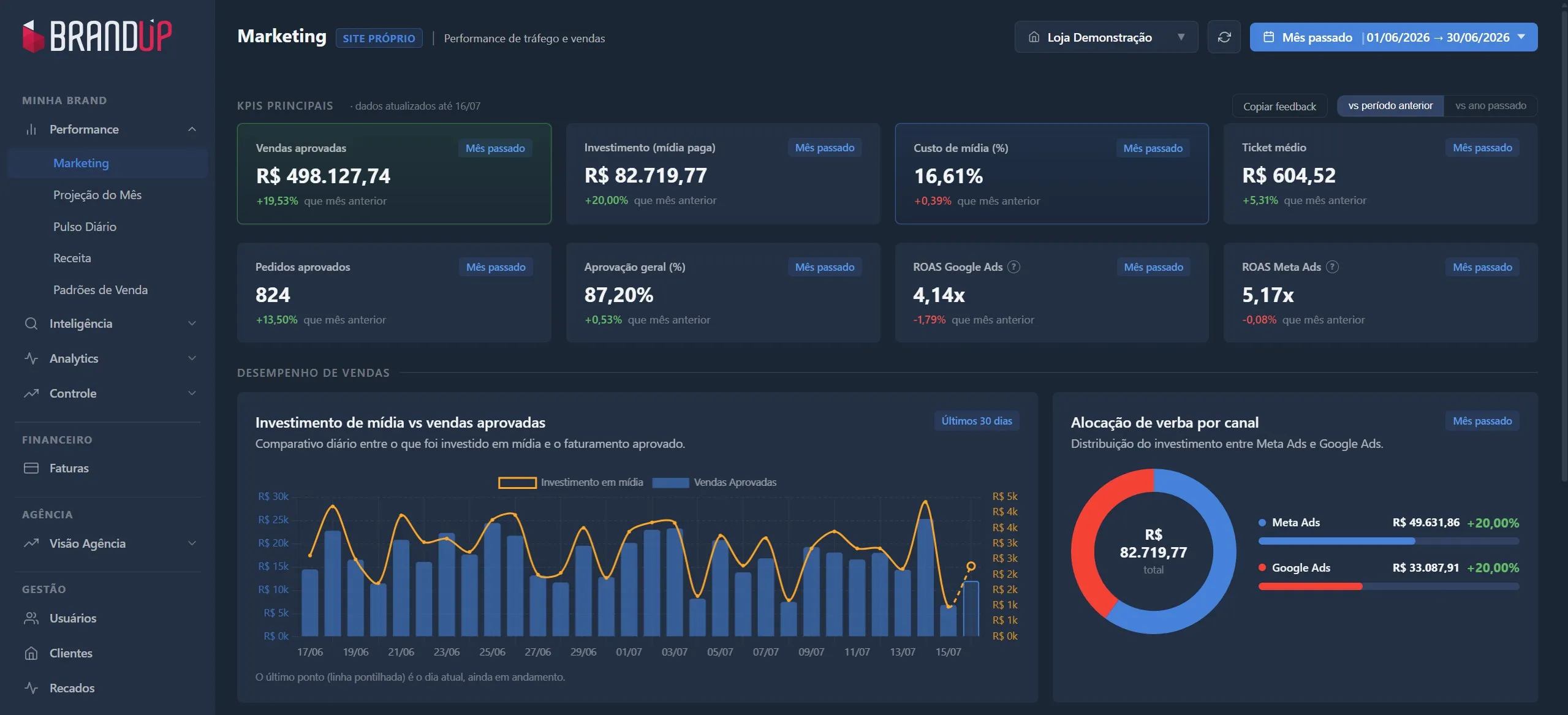Click the ROAS Google Ads 4,14x value

939,295
